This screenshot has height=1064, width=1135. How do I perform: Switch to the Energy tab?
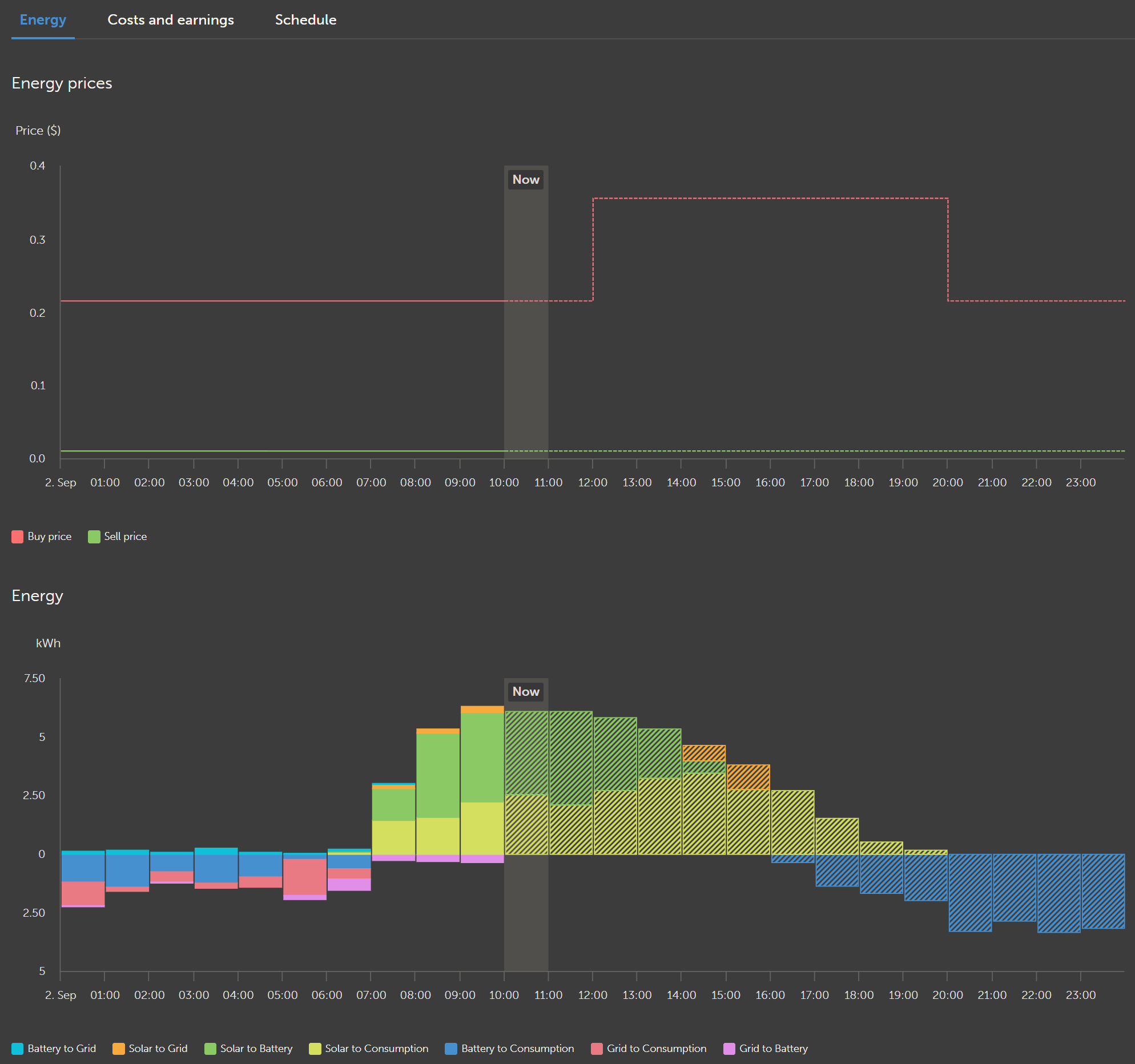(x=43, y=20)
